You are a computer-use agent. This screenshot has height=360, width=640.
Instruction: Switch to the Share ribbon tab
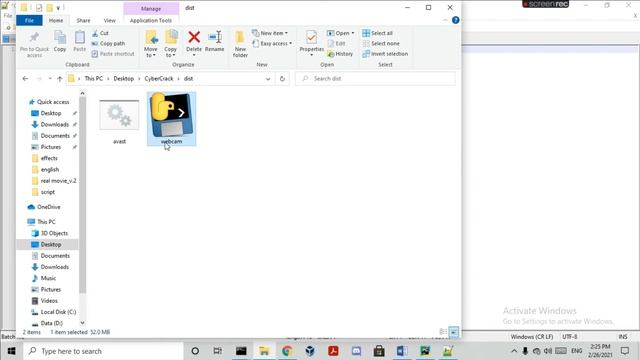coord(83,20)
